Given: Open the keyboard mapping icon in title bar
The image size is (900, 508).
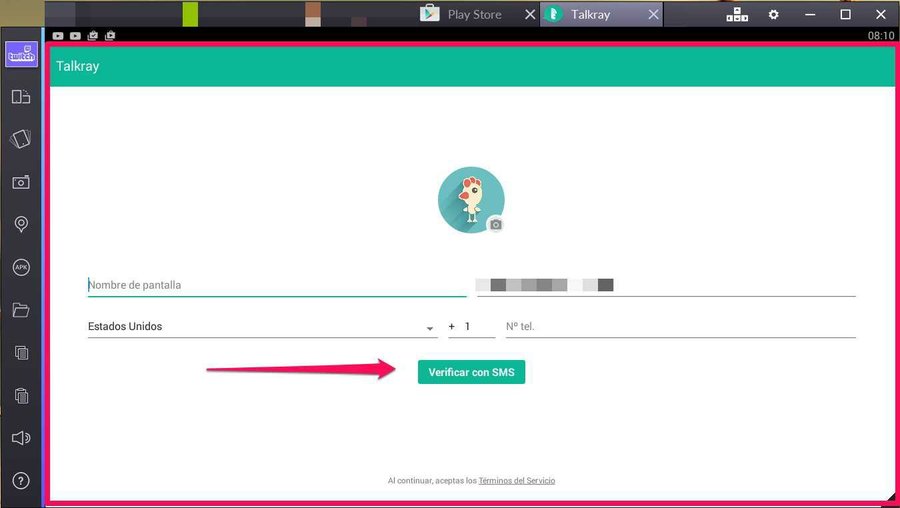Looking at the screenshot, I should pos(736,15).
